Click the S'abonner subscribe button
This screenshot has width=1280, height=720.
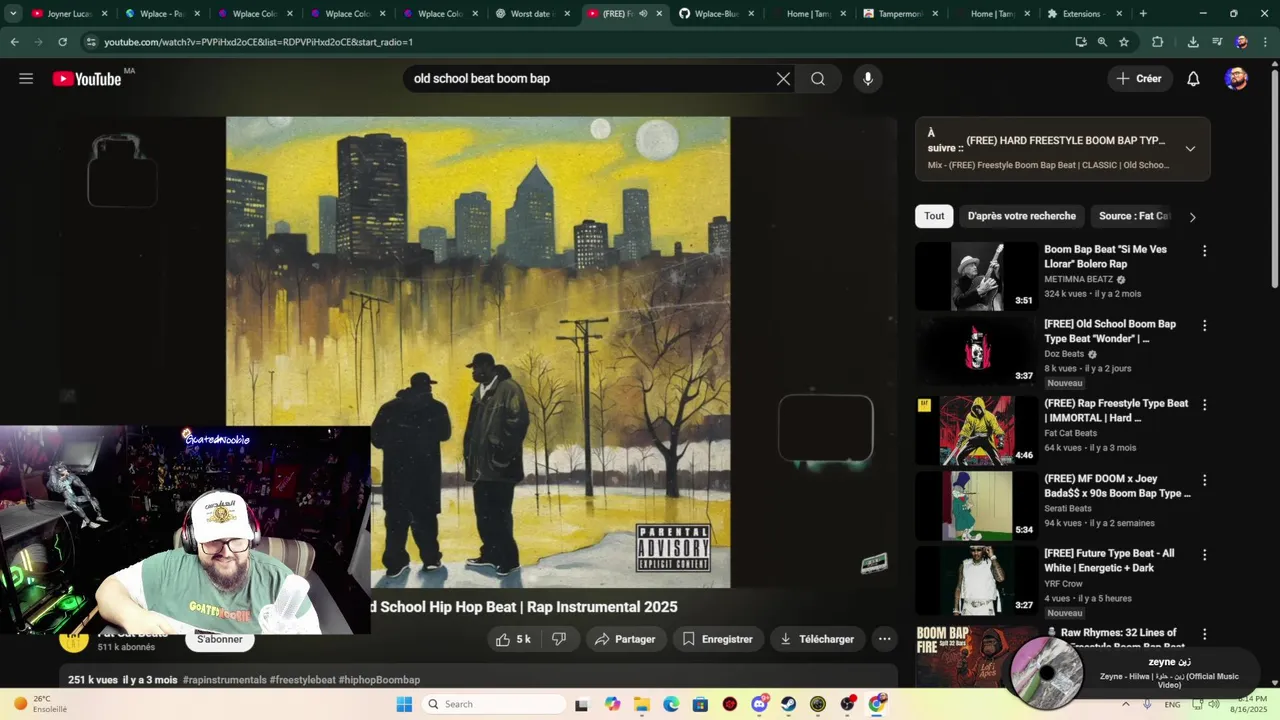[220, 639]
